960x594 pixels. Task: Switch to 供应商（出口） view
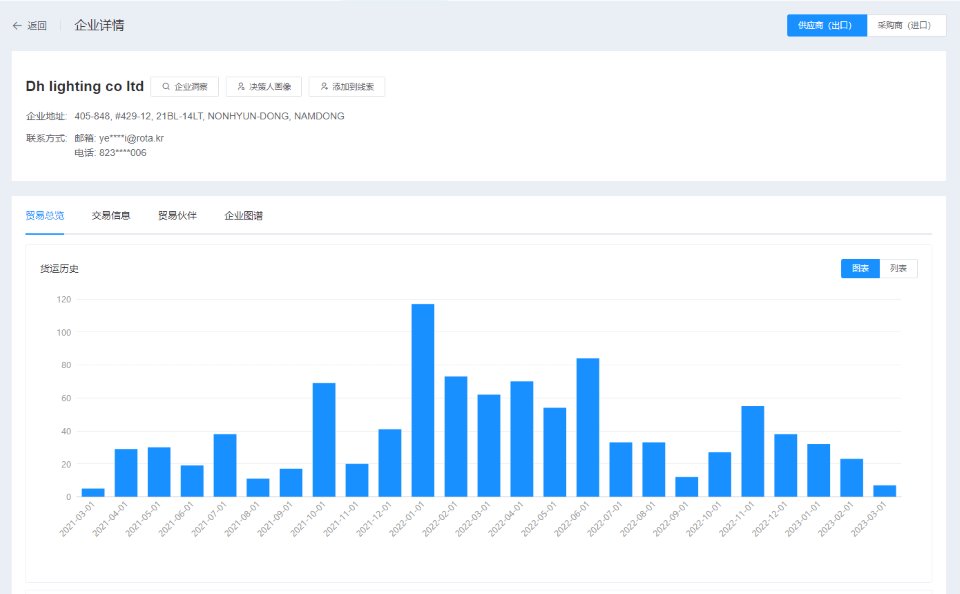click(826, 25)
